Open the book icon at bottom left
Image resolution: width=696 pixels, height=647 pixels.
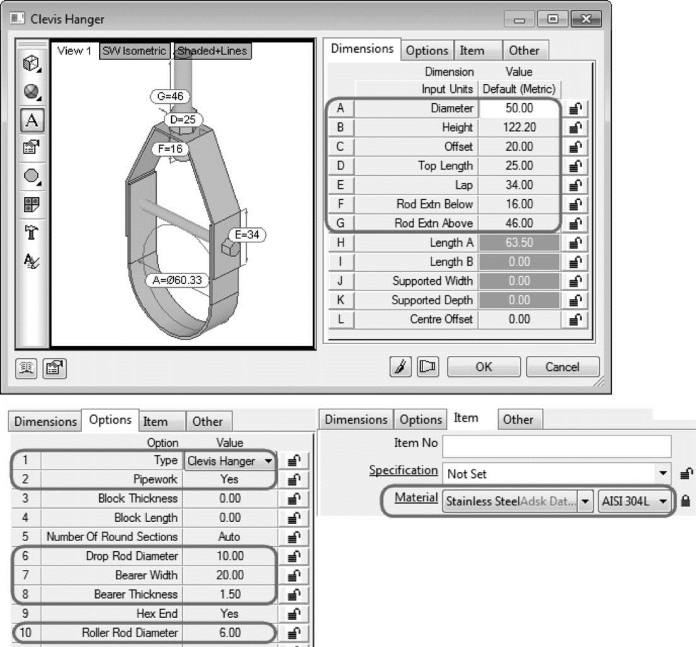(x=26, y=368)
